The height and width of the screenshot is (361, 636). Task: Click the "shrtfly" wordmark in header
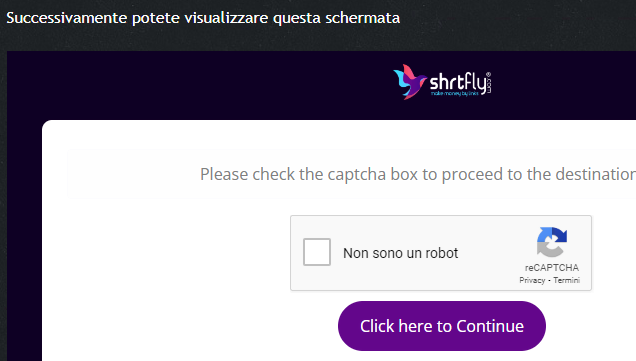458,82
